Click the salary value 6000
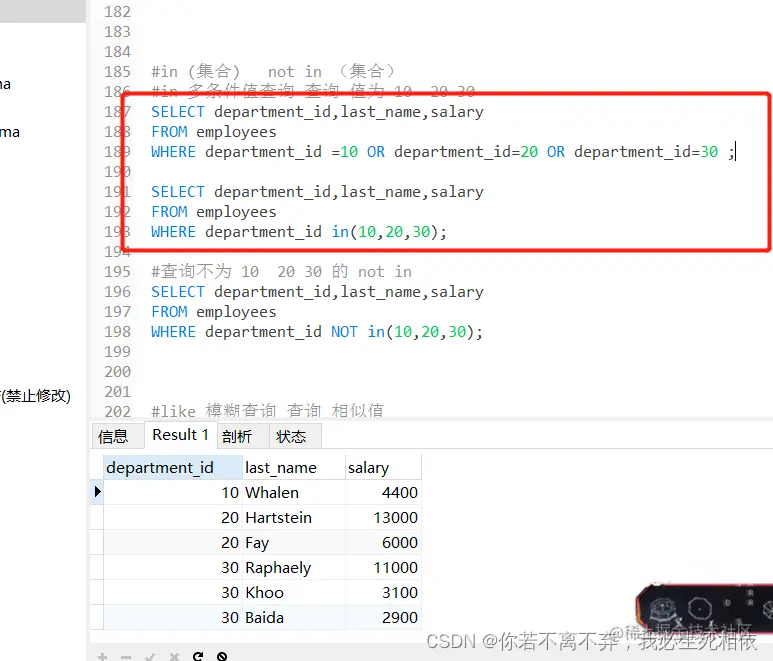 coord(383,543)
